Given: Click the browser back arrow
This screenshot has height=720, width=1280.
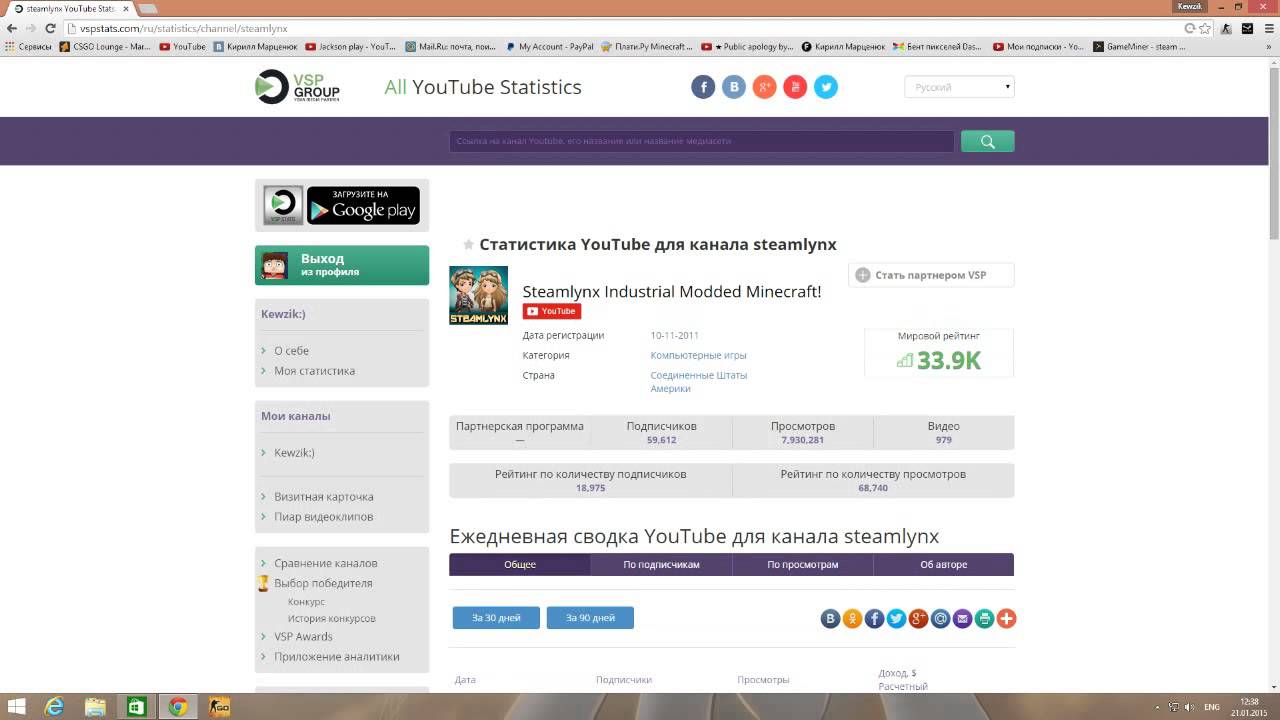Looking at the screenshot, I should point(12,29).
